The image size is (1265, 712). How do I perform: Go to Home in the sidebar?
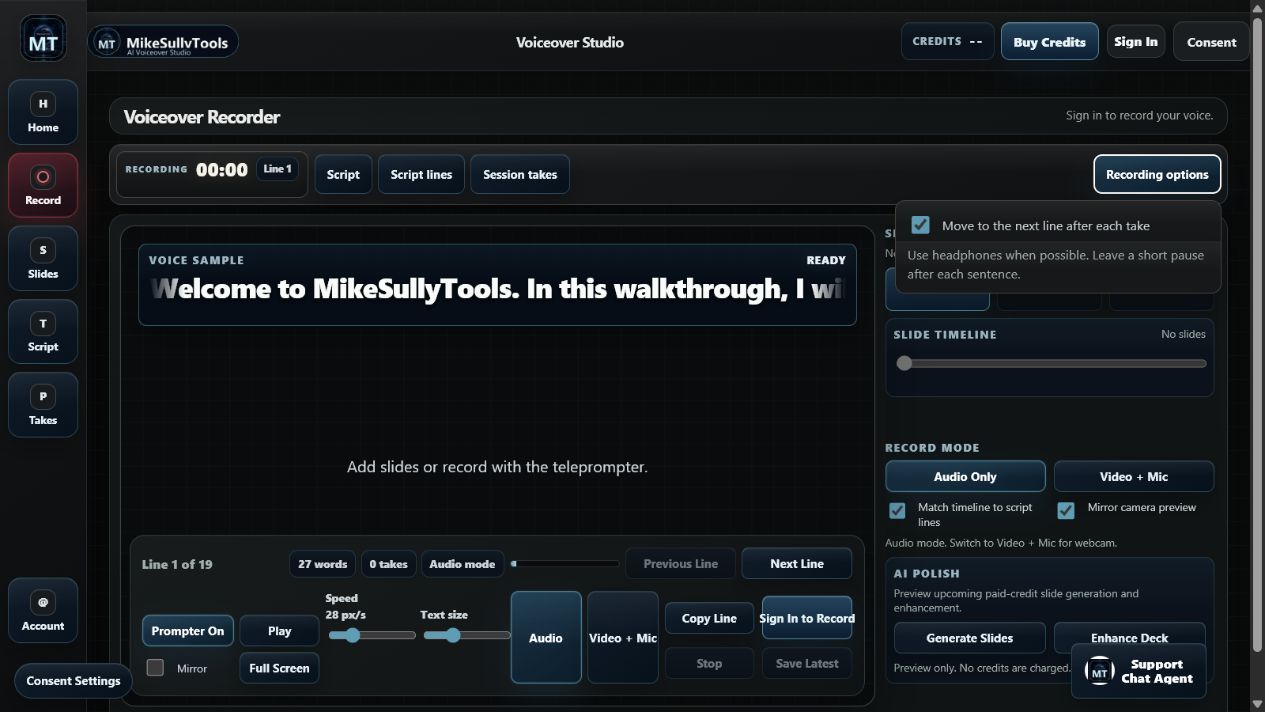[x=43, y=112]
